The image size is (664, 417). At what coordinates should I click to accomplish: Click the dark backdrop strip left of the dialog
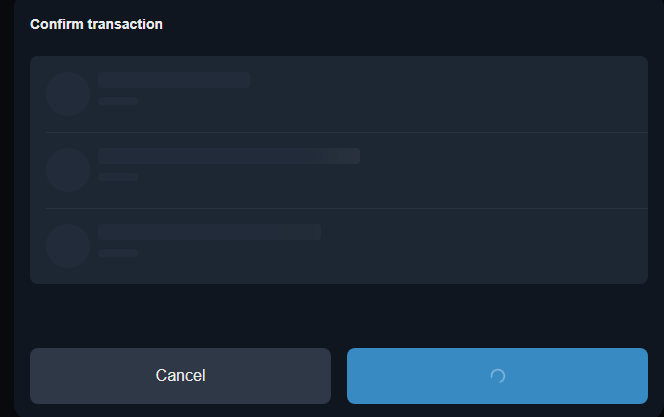[7, 208]
